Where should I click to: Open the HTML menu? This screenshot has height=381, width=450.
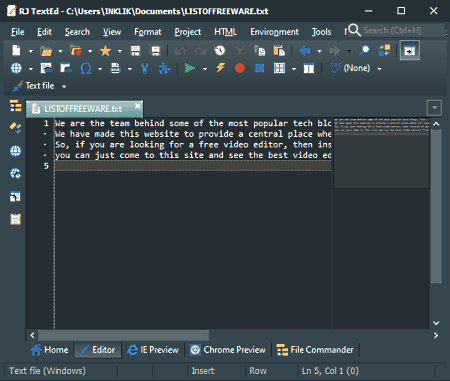(x=225, y=32)
